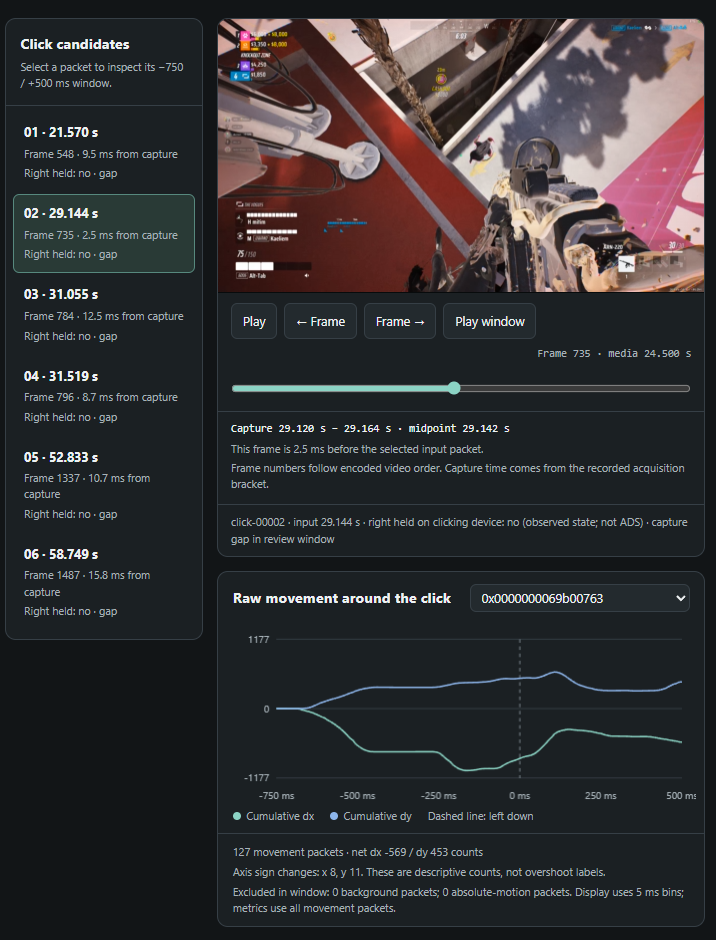The image size is (716, 940).
Task: Click 'Frame 548 · 9.5 ms from capture' text
Action: [x=101, y=154]
